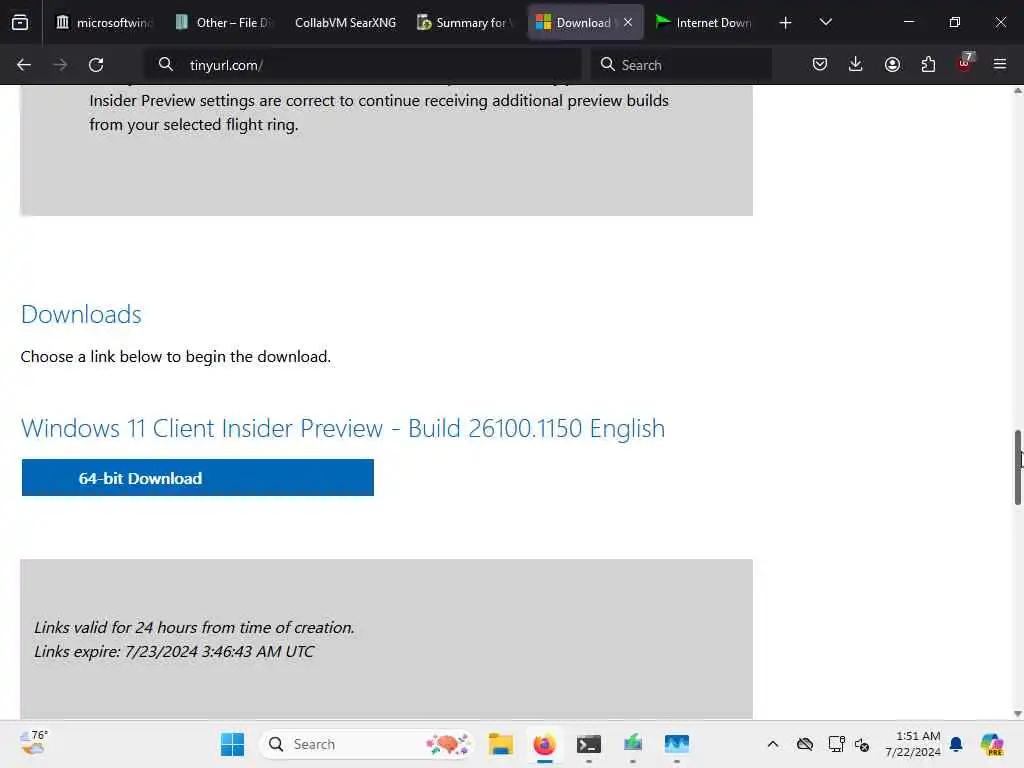The width and height of the screenshot is (1024, 768).
Task: Open a new browser tab
Action: point(785,22)
